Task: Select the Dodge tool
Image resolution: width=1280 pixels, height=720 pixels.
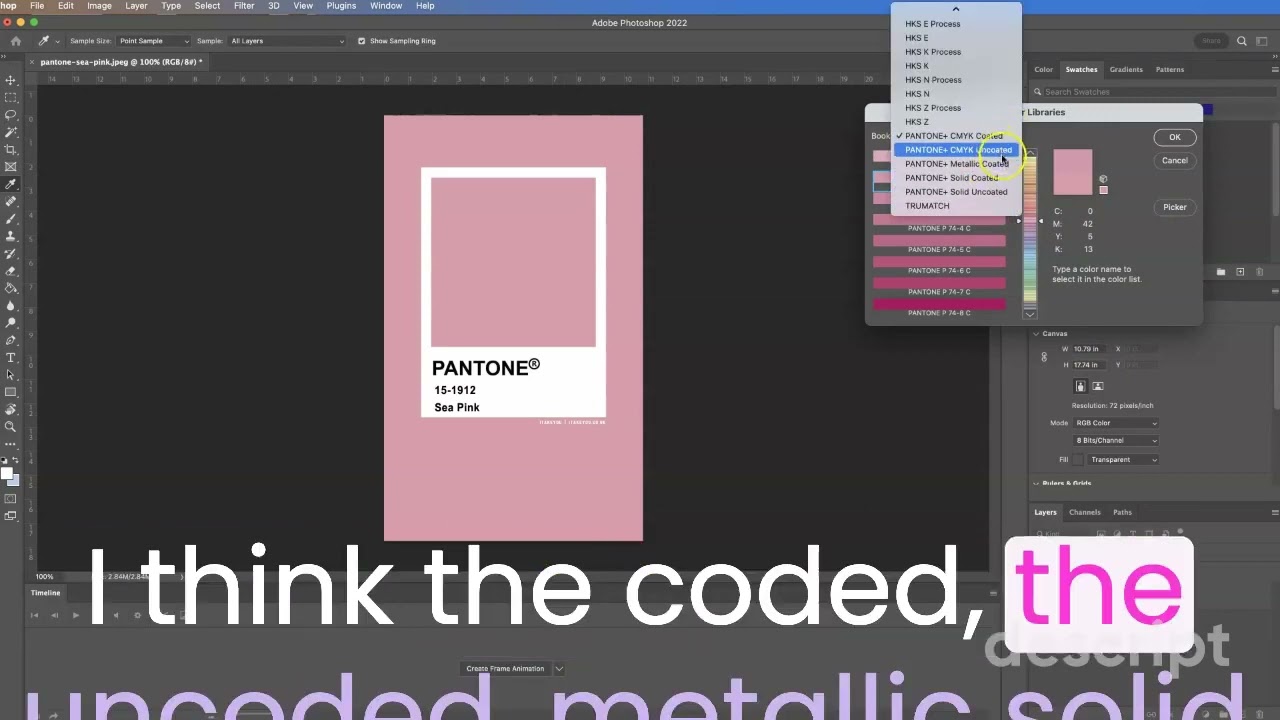Action: click(11, 323)
